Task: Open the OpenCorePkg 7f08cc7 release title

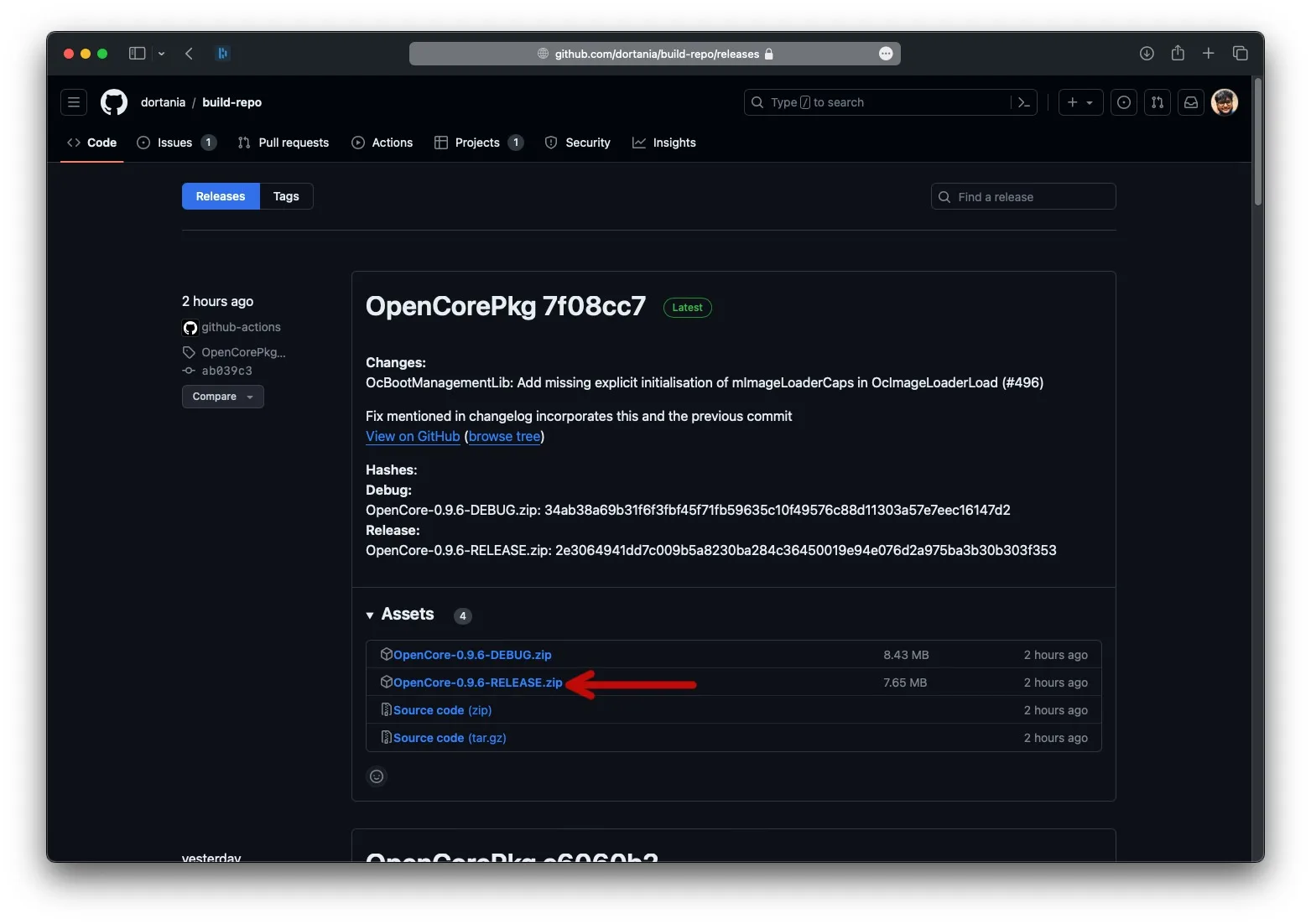Action: [x=506, y=306]
